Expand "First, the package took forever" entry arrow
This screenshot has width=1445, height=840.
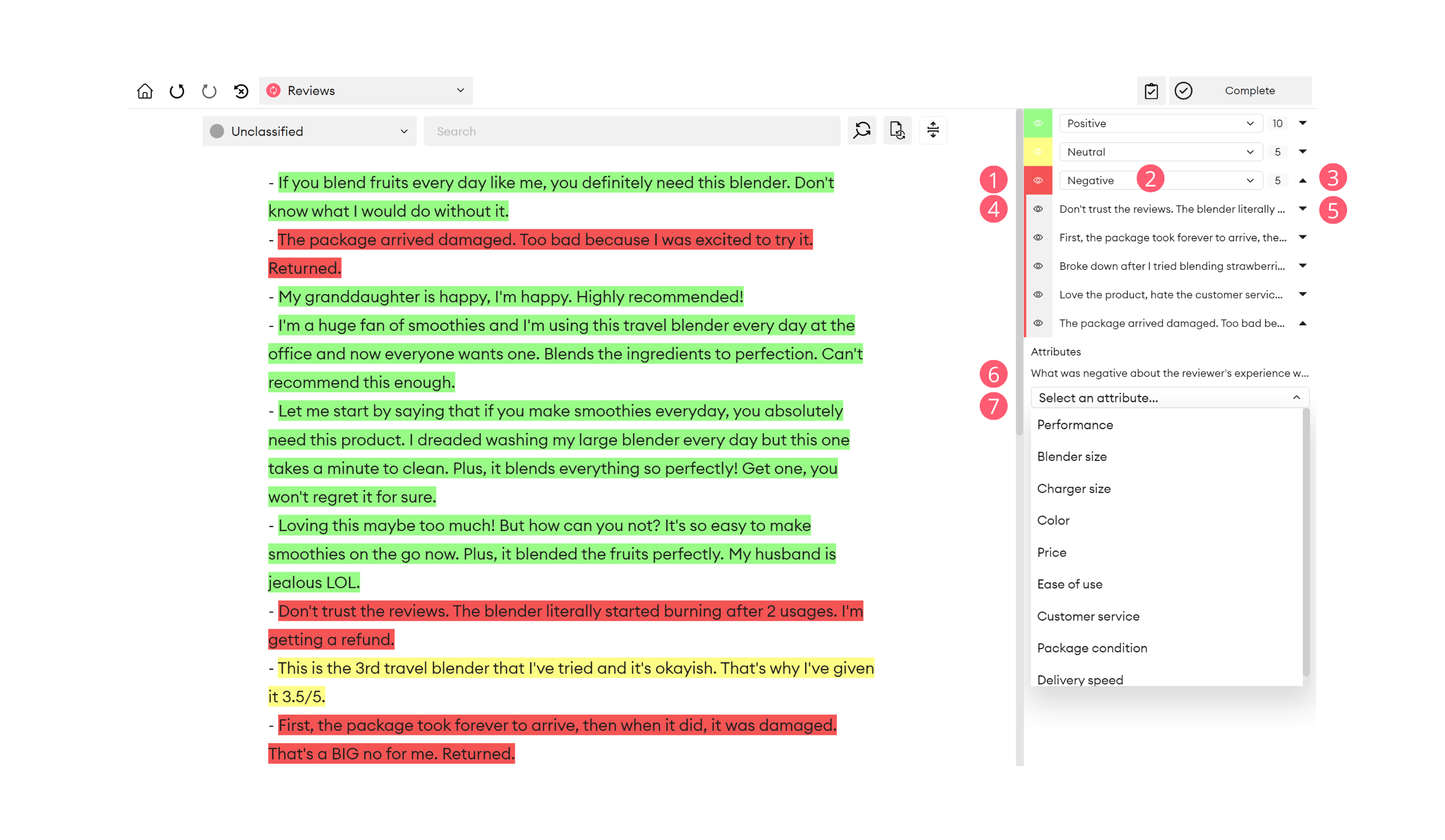(x=1303, y=237)
